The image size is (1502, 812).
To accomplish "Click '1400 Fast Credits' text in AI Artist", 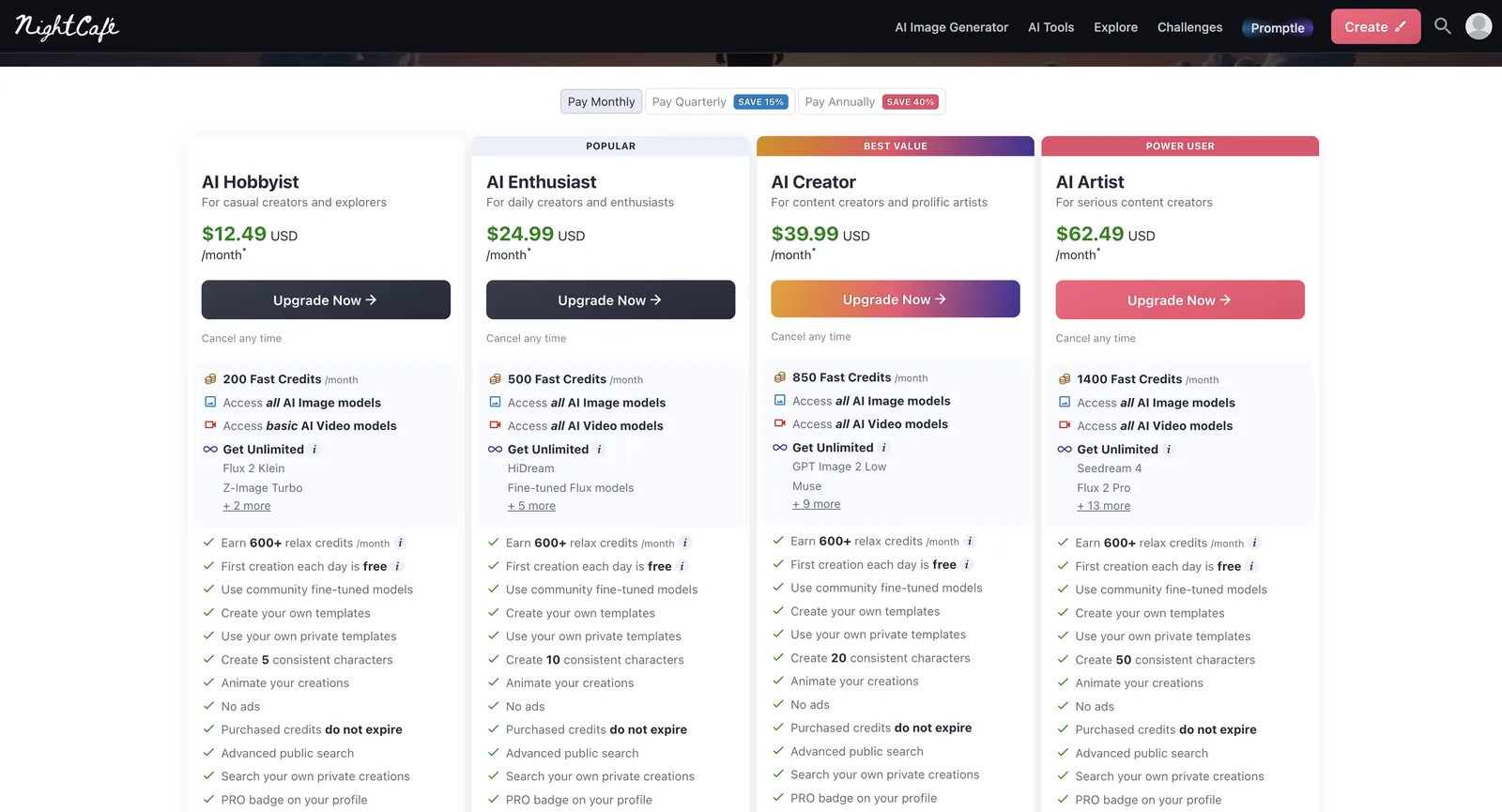I will point(1129,379).
